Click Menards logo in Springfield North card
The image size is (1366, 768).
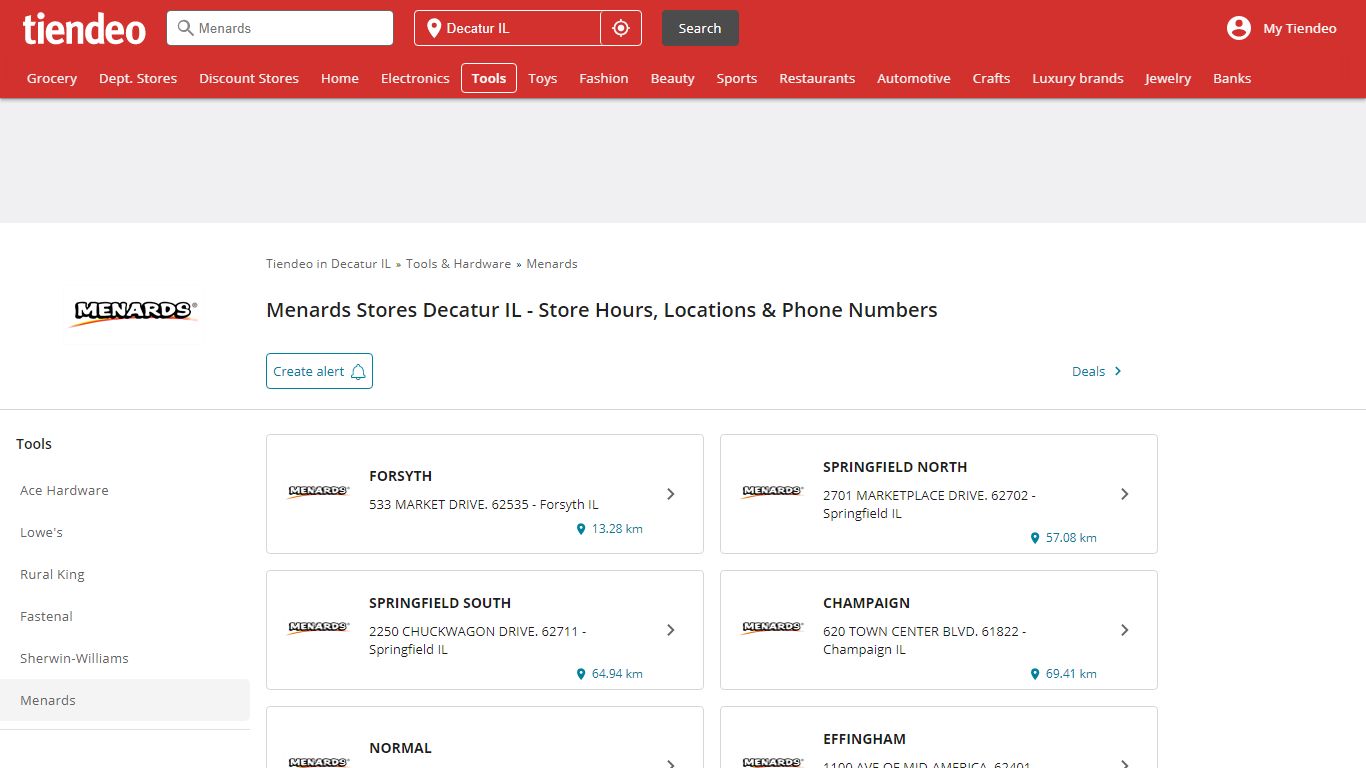(772, 491)
